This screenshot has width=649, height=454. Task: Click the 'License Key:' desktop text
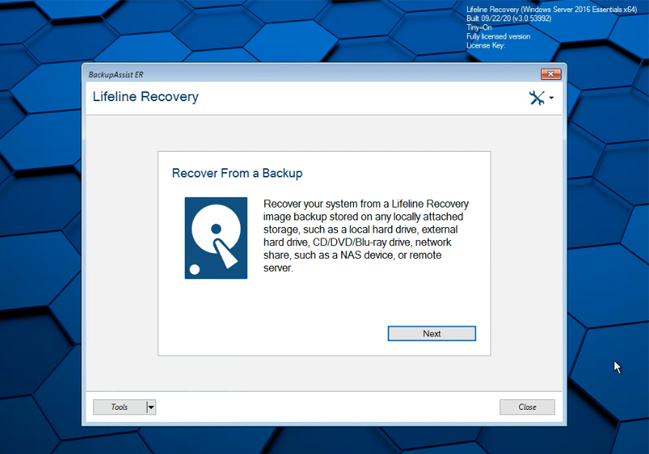click(x=486, y=46)
